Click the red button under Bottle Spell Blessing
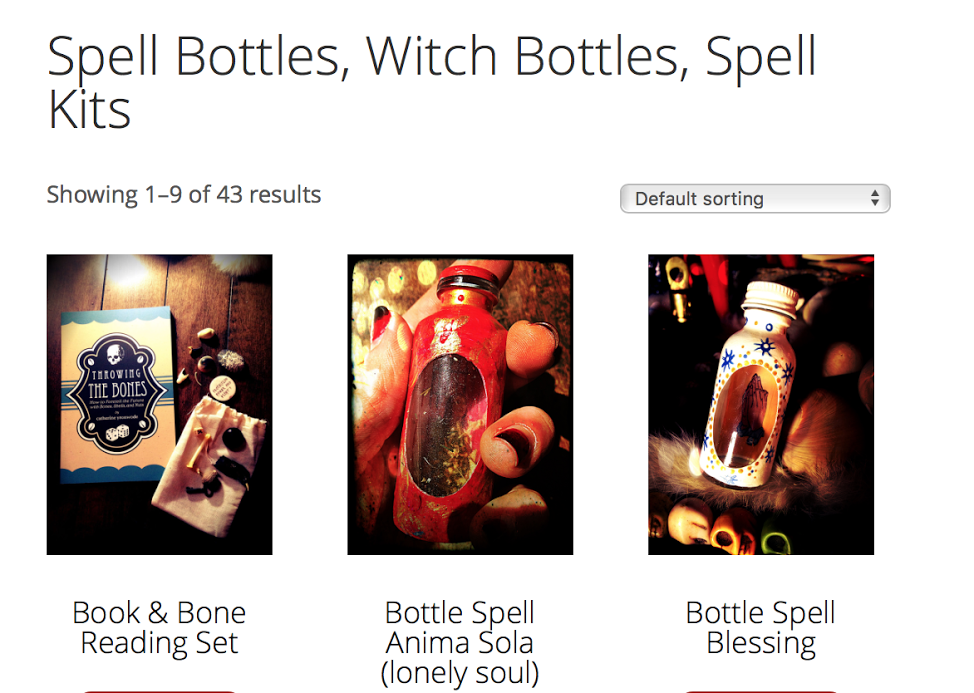 pyautogui.click(x=760, y=691)
